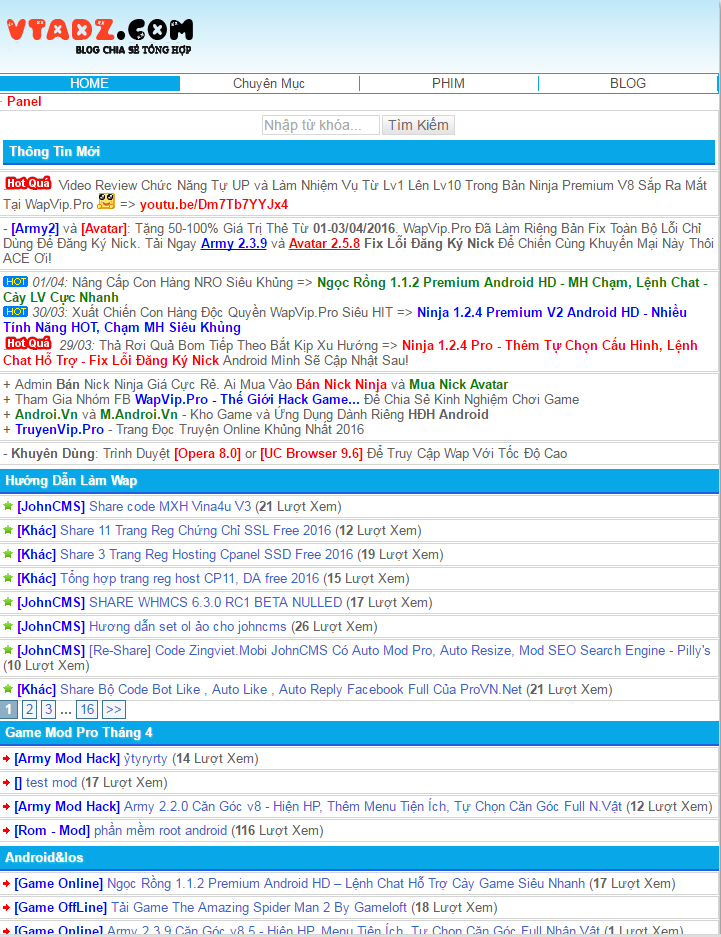
Task: Open Ngọc Rồng 1.1.2 Premium Lệnh Chat post
Action: tap(346, 883)
